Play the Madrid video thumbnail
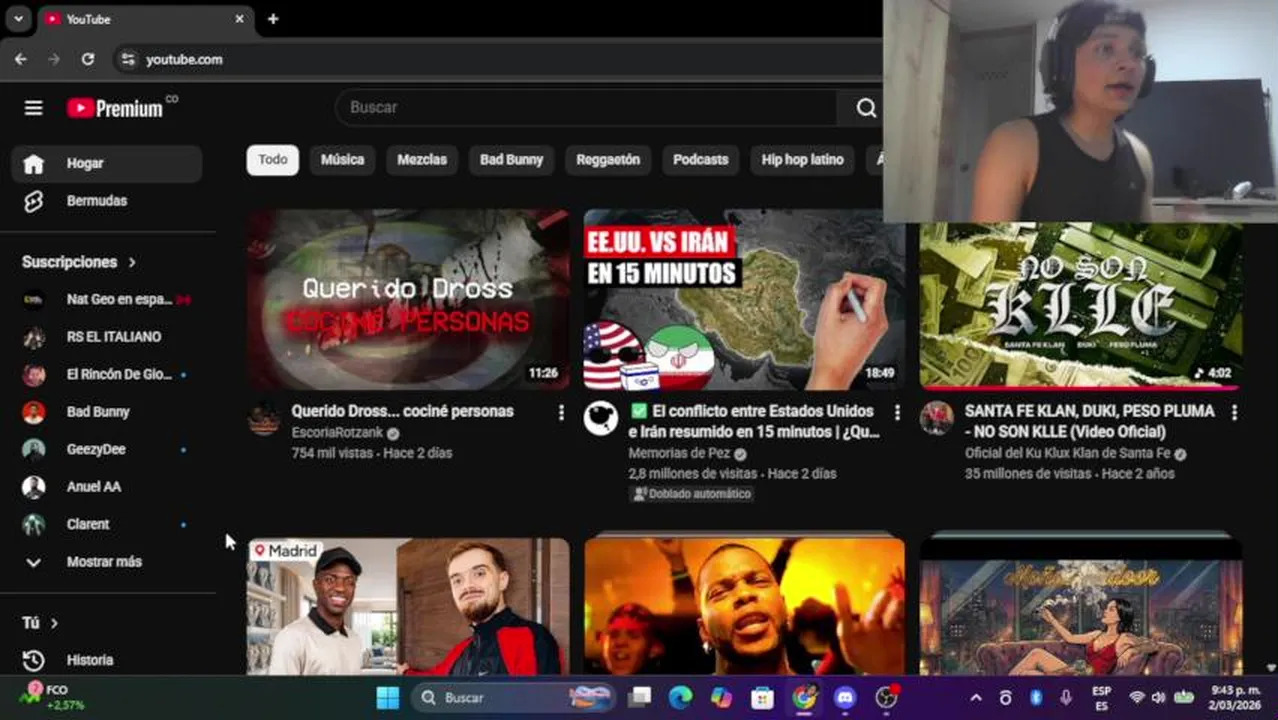Viewport: 1278px width, 720px height. [408, 607]
